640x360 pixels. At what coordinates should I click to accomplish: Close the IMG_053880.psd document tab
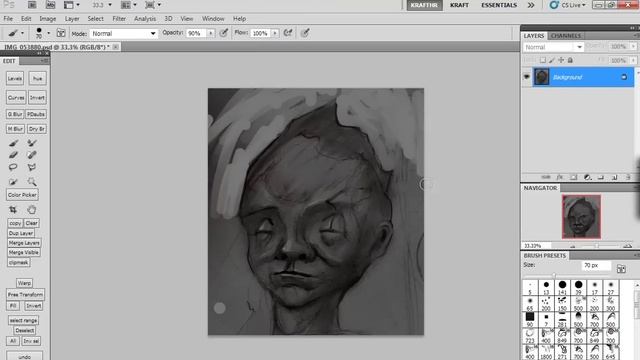click(116, 47)
